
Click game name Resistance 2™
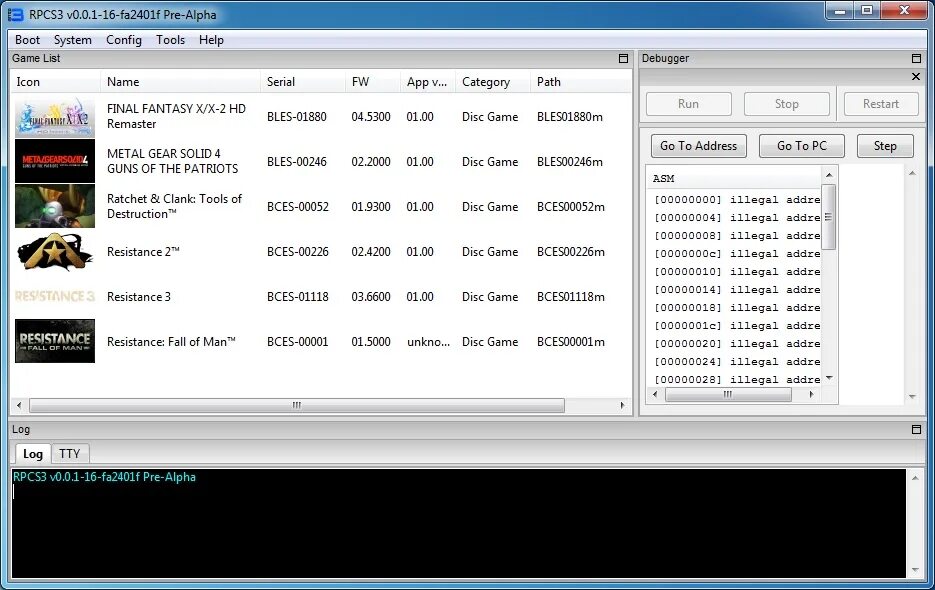click(143, 252)
